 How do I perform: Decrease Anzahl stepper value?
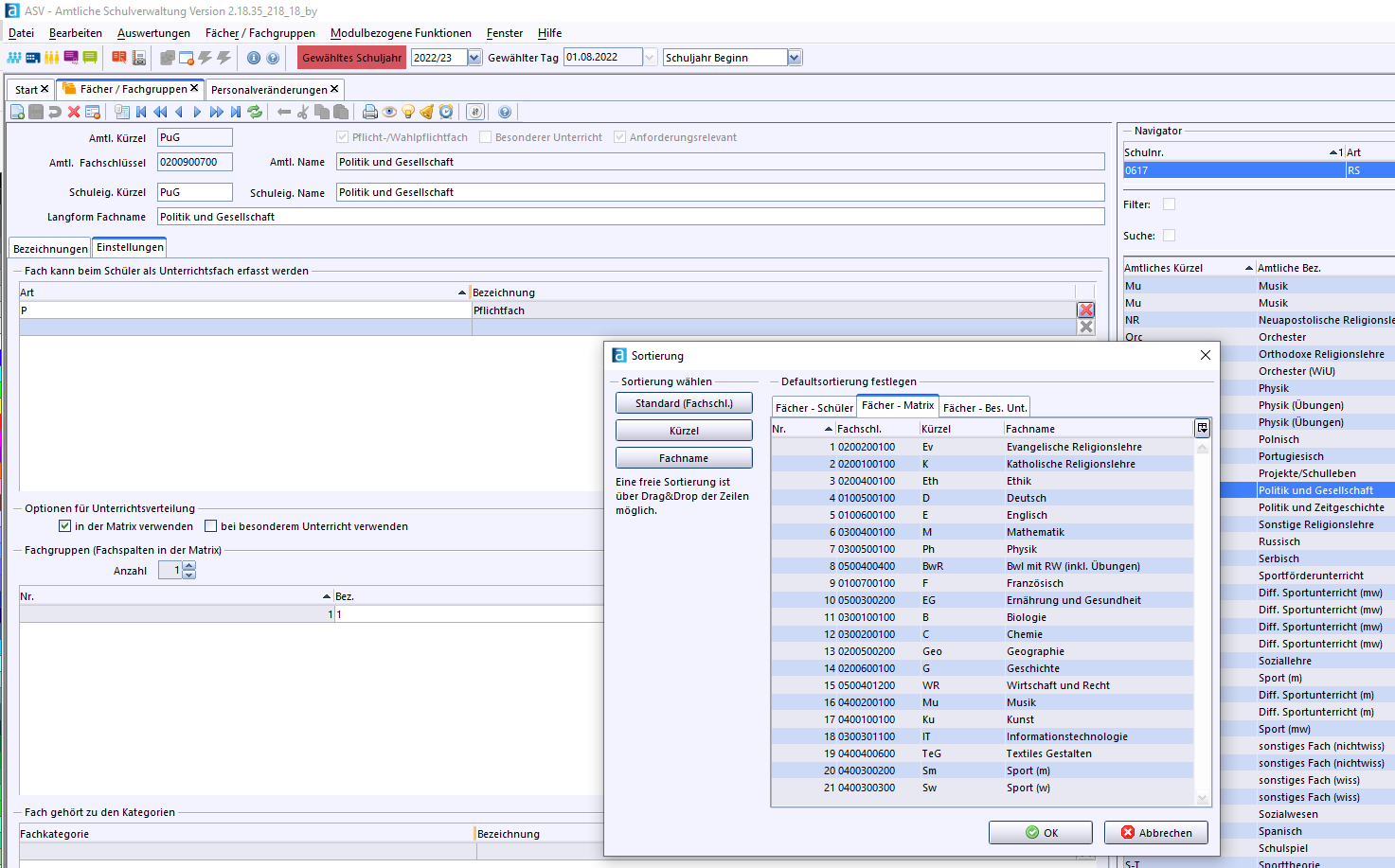pos(189,575)
